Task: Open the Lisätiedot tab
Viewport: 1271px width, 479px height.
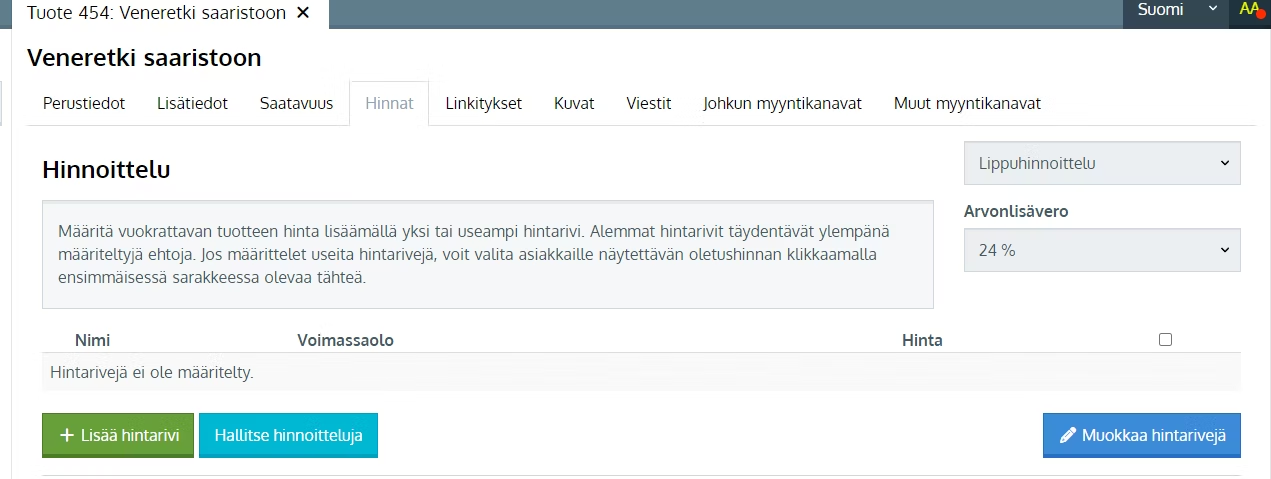Action: click(x=192, y=103)
